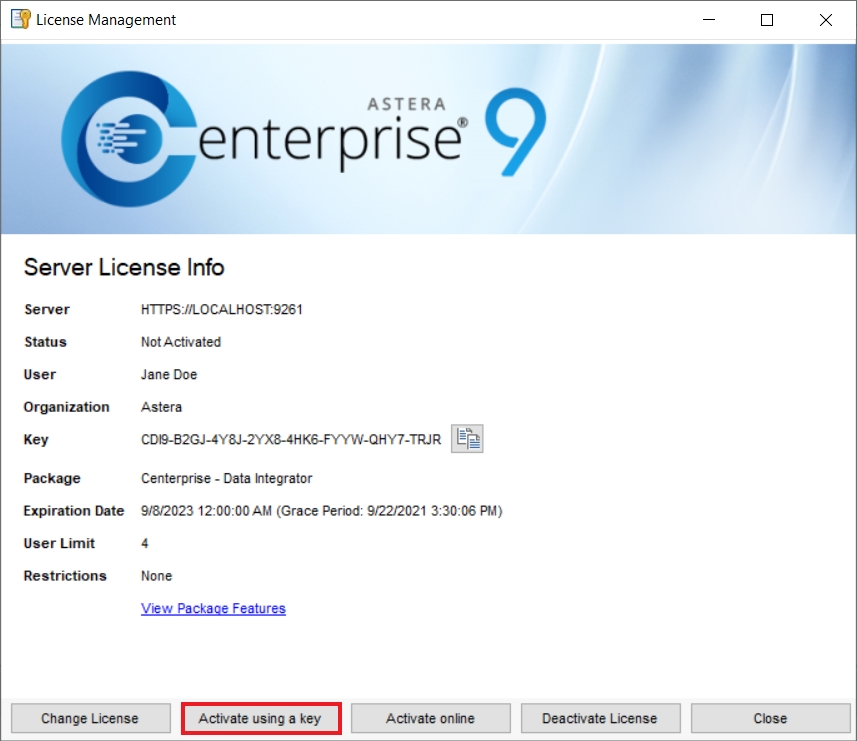Click the organization value Astera
This screenshot has height=741, width=857.
tap(161, 407)
